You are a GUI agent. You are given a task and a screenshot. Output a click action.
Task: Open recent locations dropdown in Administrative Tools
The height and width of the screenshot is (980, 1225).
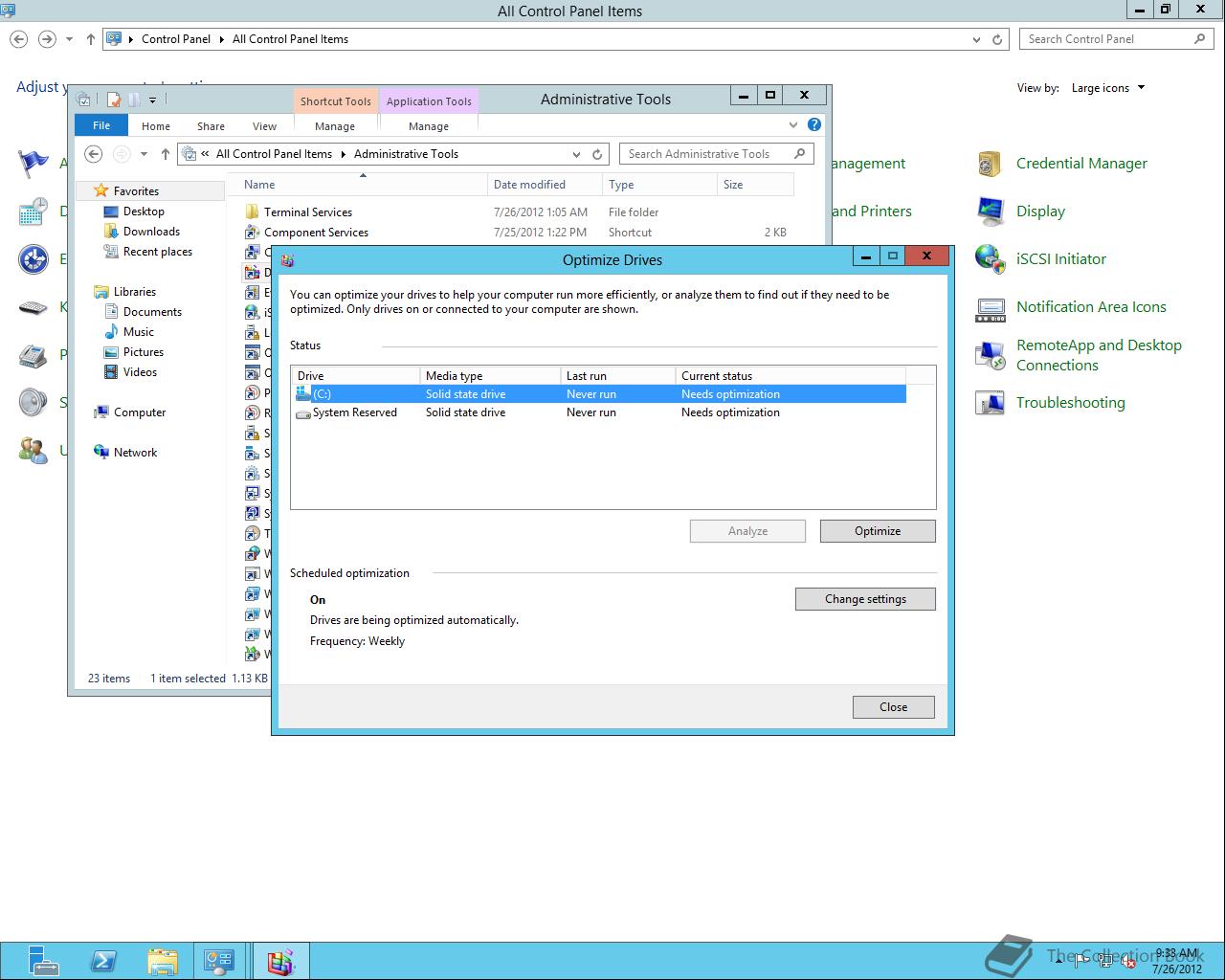144,154
